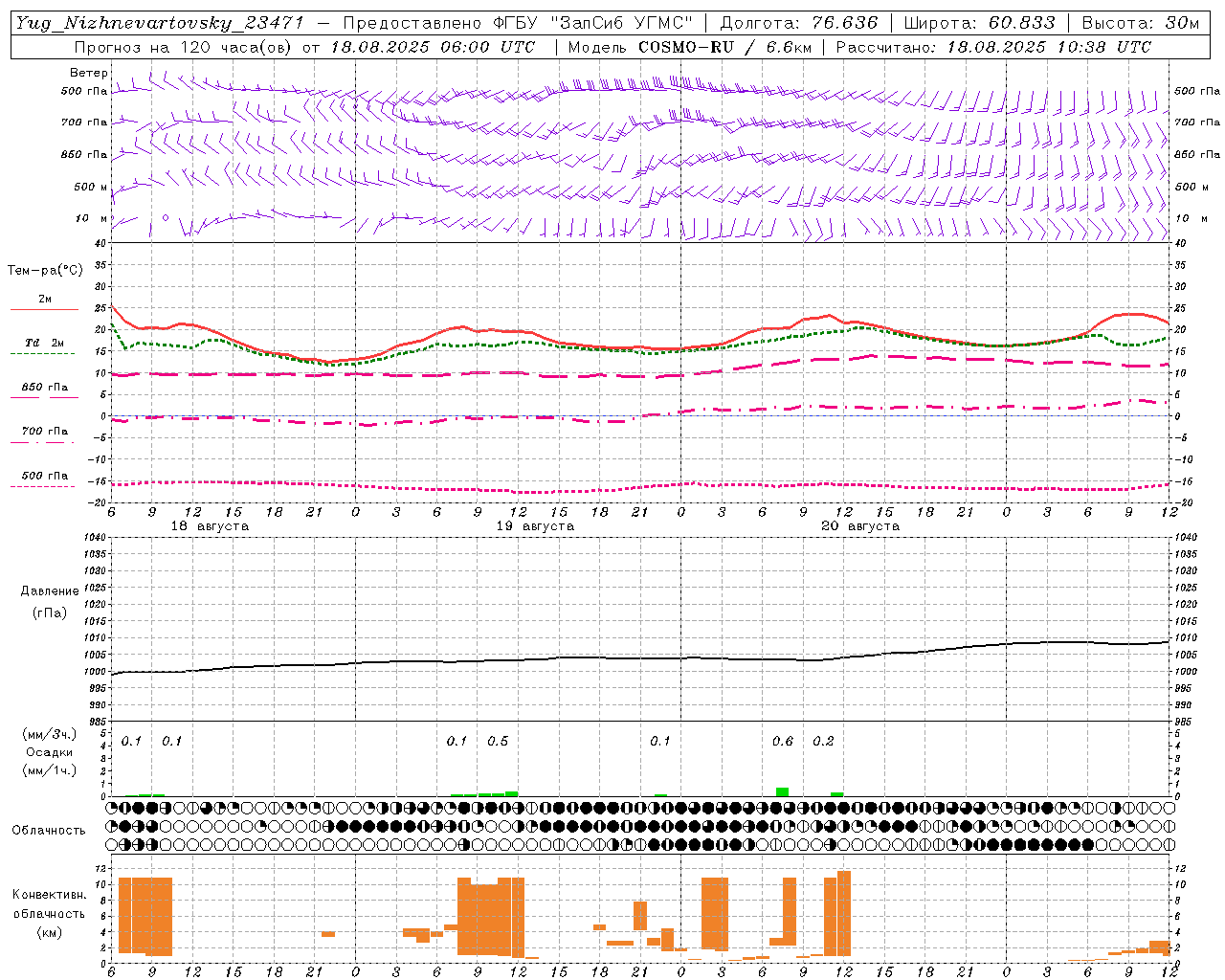This screenshot has width=1225, height=980.
Task: Select the 'Широта: 60.833' header field
Action: click(x=979, y=23)
